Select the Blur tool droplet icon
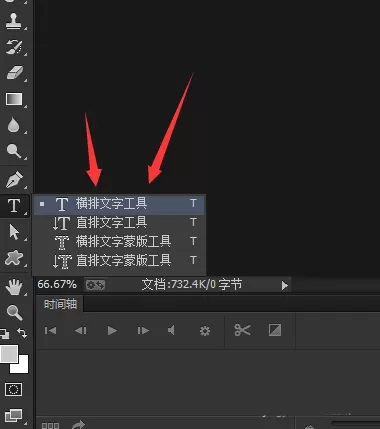Viewport: 380px width, 429px height. (x=13, y=125)
